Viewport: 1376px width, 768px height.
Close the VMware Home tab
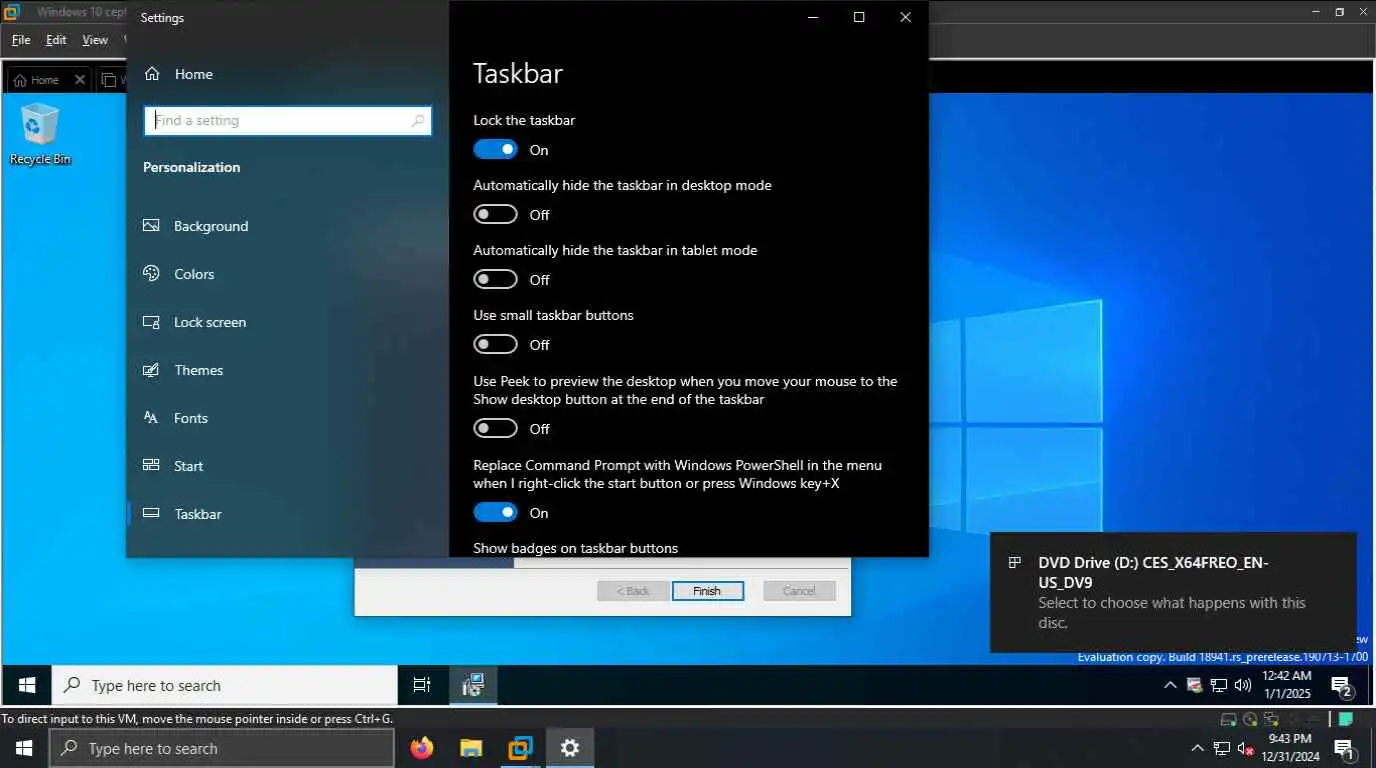coord(80,80)
